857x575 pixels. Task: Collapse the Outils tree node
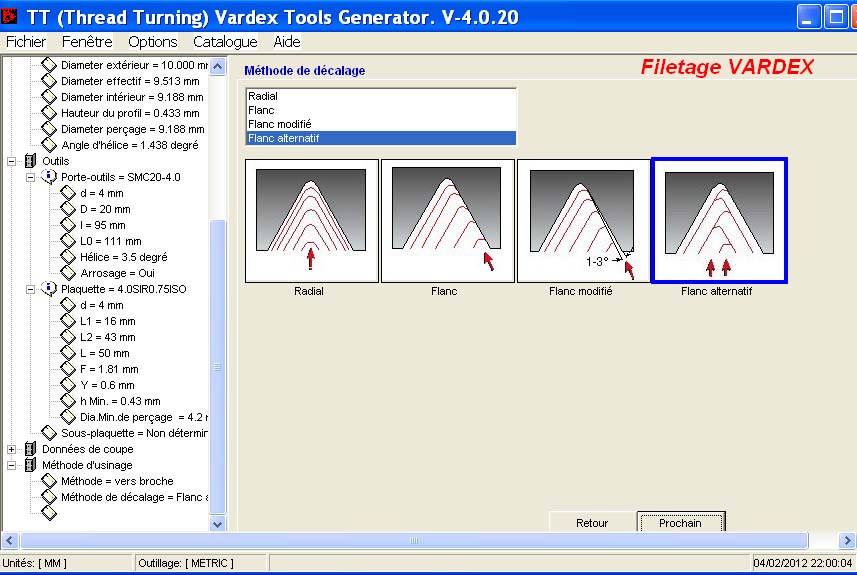11,161
